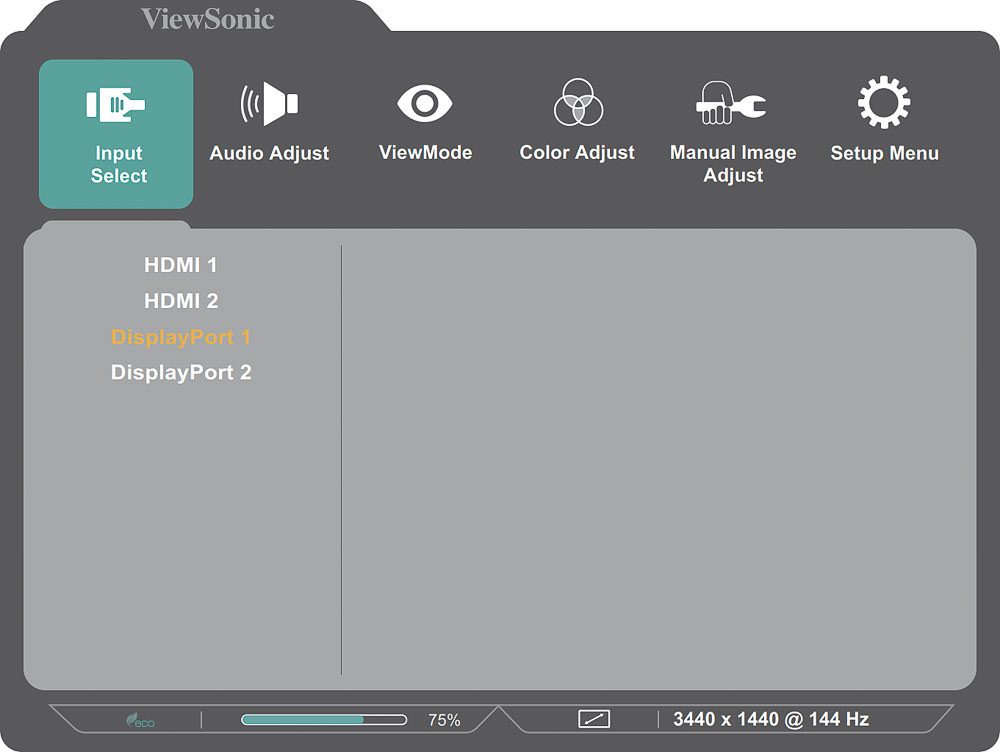
Task: Choose the highlighted DisplayPort 1 input
Action: tap(181, 337)
